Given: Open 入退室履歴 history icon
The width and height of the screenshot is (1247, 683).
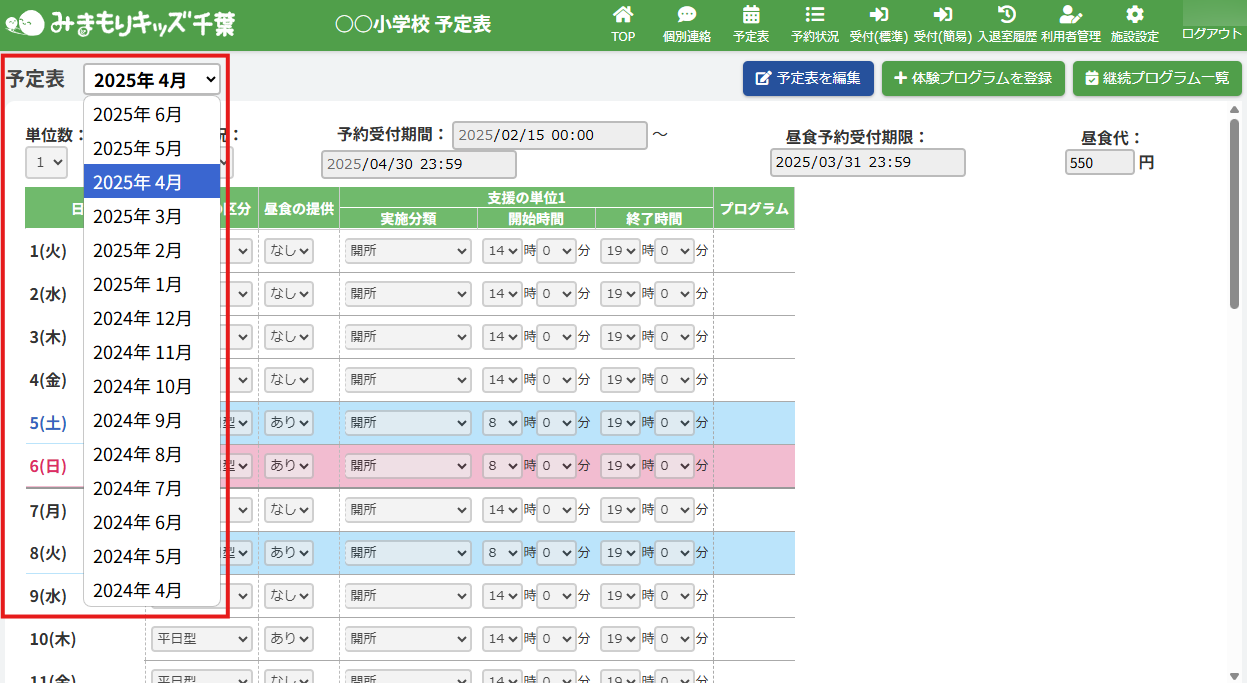Looking at the screenshot, I should pos(1007,16).
